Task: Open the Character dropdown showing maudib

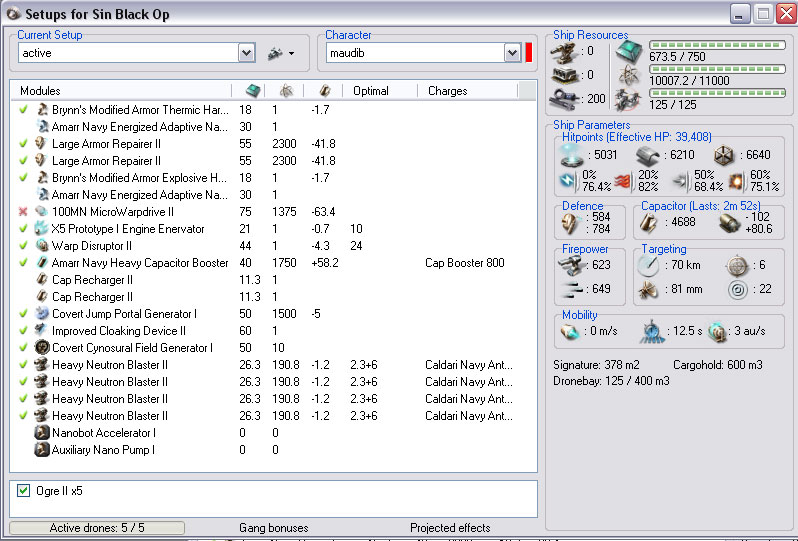Action: tap(512, 53)
